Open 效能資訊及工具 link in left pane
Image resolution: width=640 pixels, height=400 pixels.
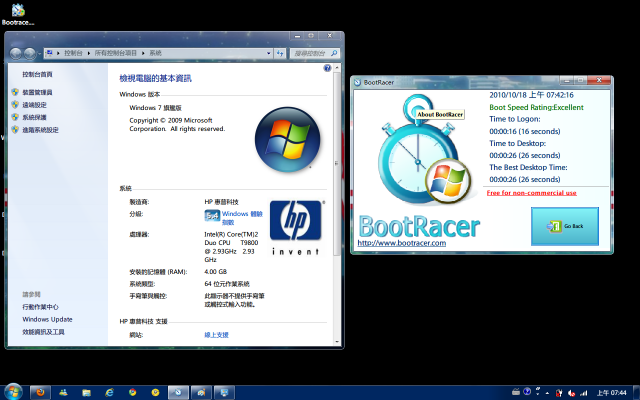(x=43, y=332)
